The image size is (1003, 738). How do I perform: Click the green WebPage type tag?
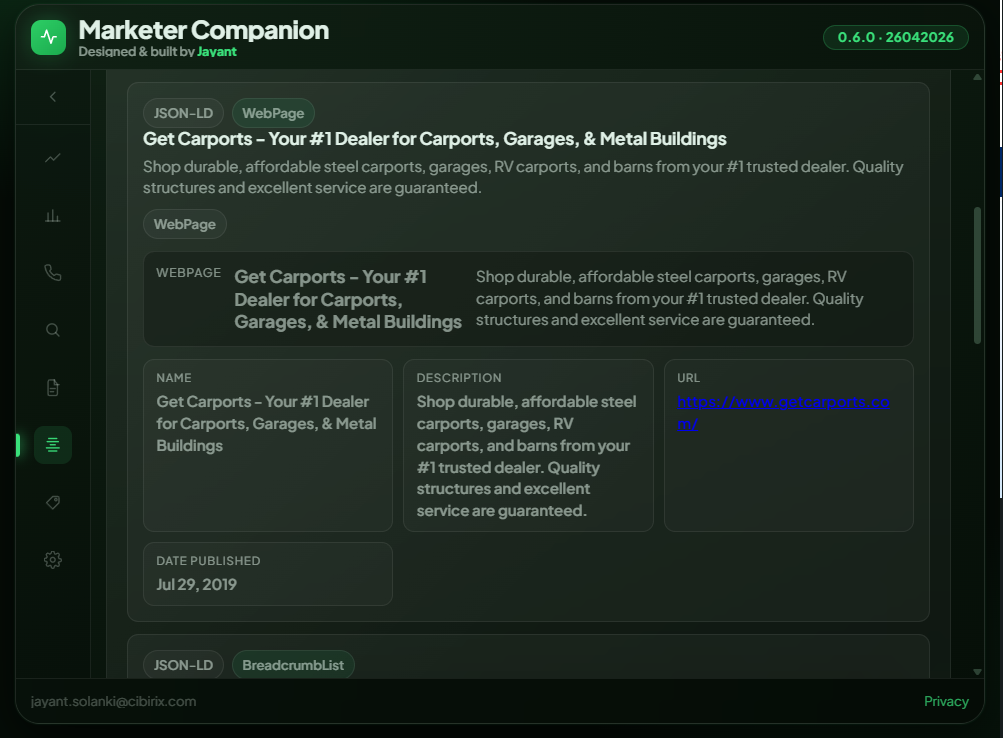click(x=273, y=113)
